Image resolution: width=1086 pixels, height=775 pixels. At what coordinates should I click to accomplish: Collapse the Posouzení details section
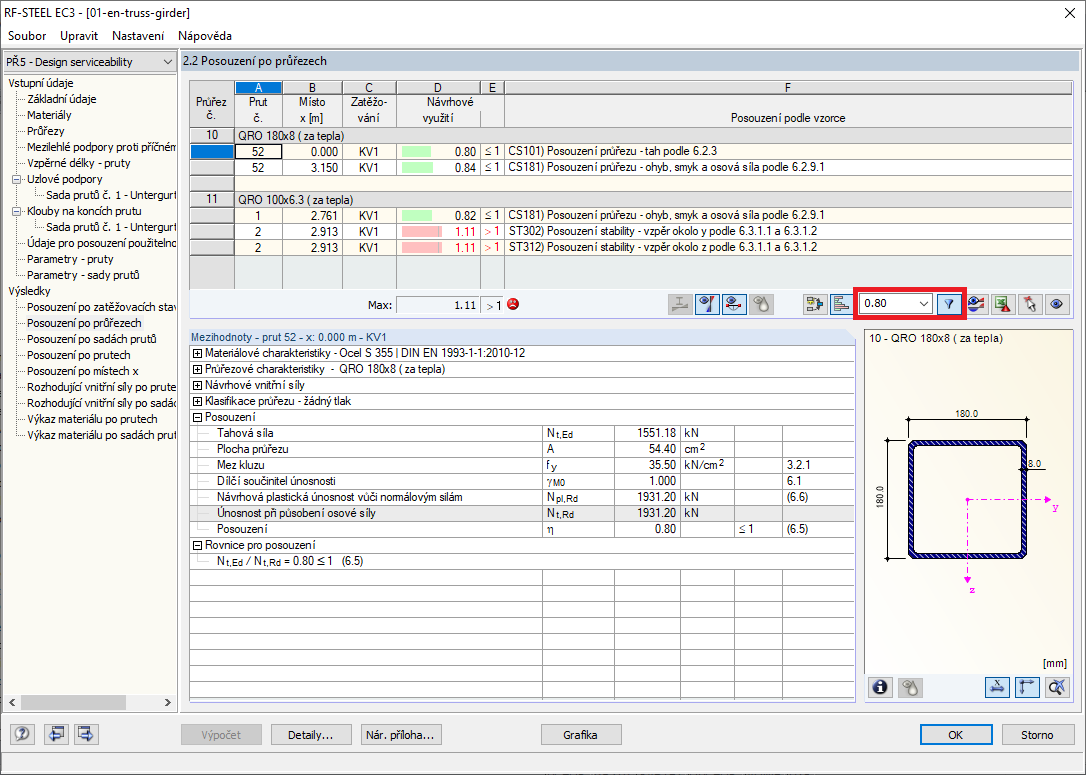click(197, 417)
